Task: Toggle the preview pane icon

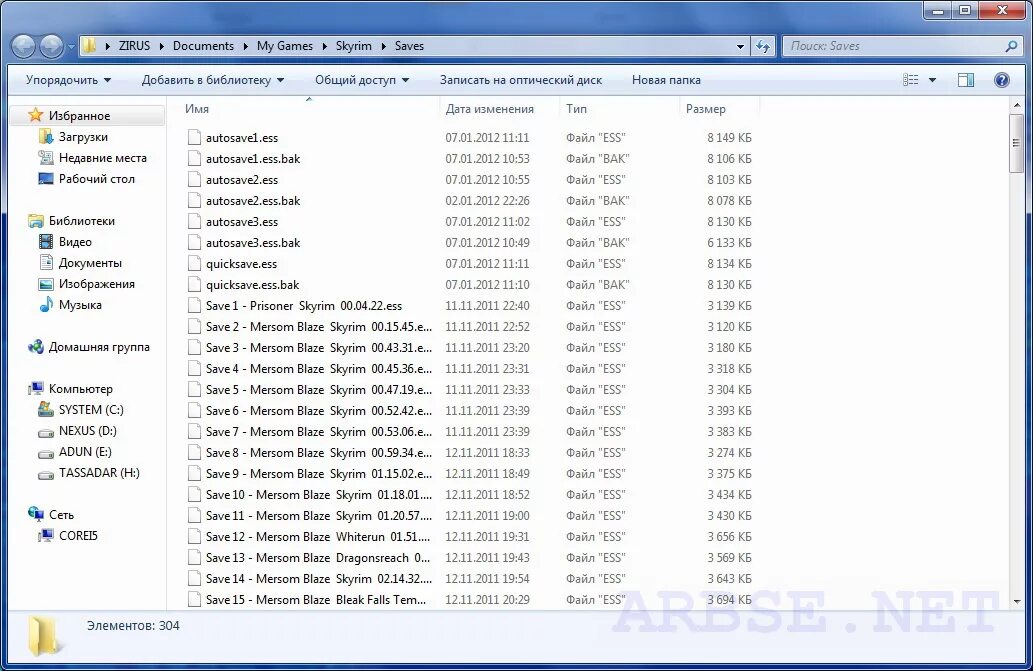Action: point(966,80)
